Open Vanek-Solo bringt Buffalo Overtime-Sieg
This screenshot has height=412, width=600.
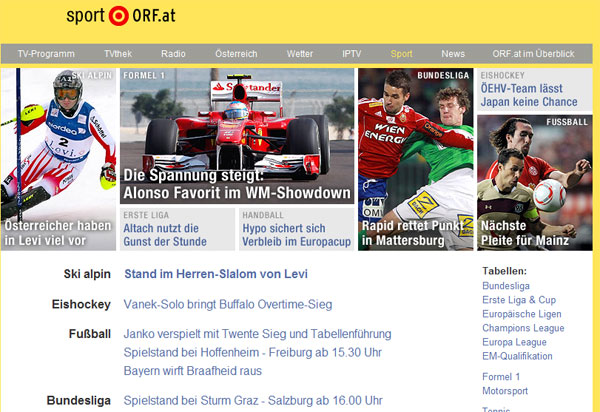(228, 305)
